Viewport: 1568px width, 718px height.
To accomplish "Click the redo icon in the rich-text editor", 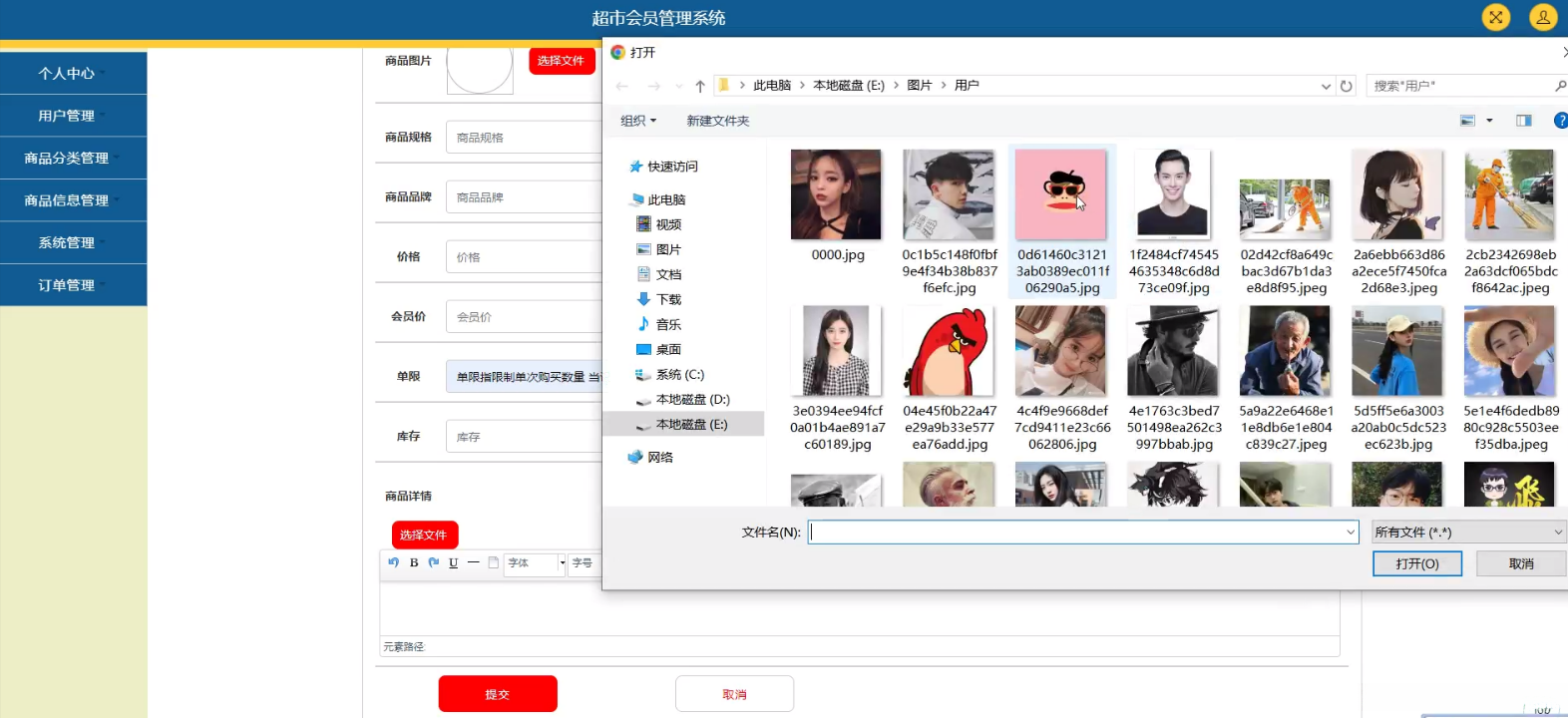I will (434, 562).
